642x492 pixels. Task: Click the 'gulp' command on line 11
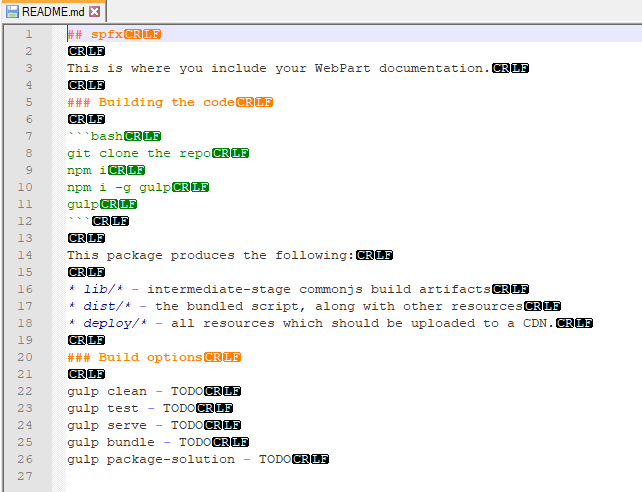pos(83,204)
